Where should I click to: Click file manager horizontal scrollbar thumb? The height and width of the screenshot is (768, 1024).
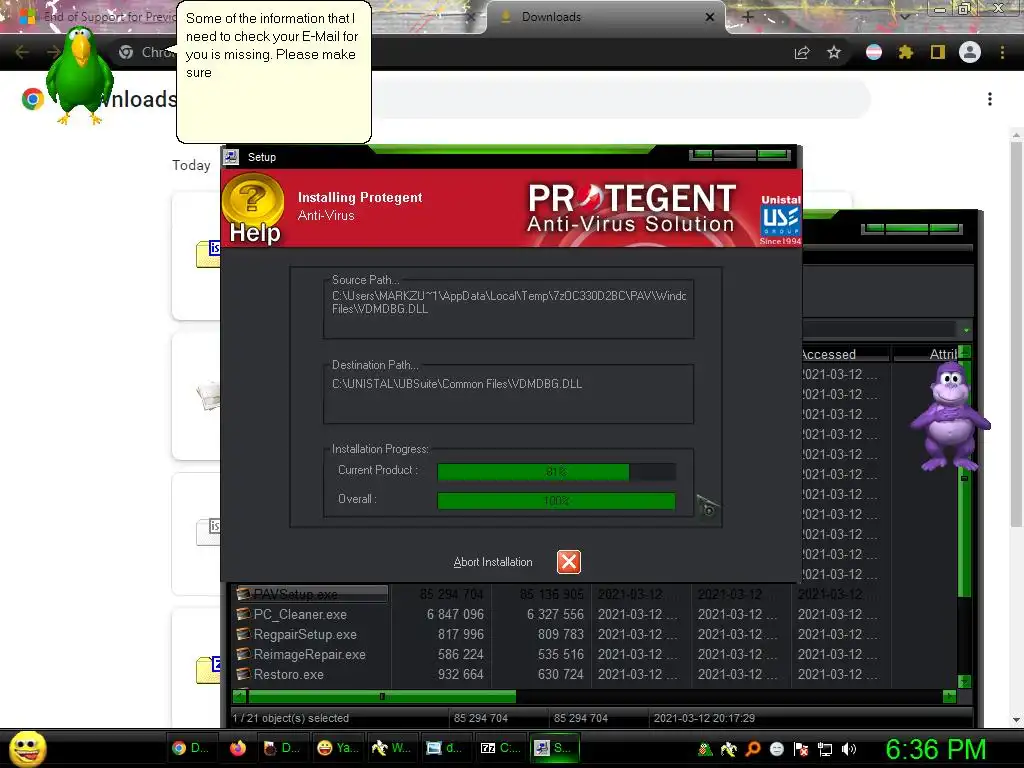pos(382,697)
